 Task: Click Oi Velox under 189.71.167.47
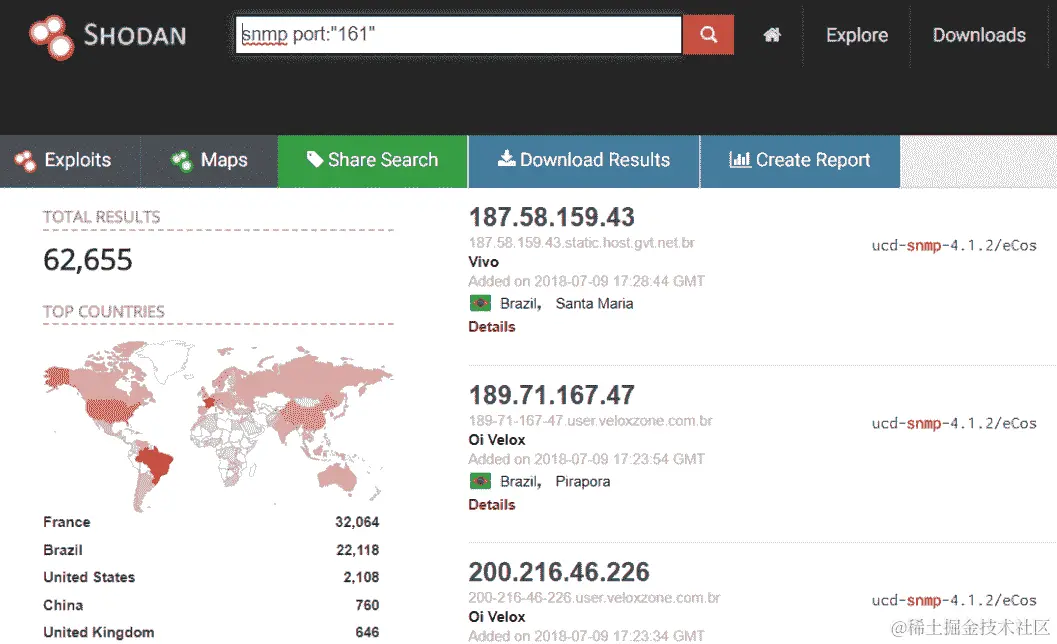click(497, 440)
